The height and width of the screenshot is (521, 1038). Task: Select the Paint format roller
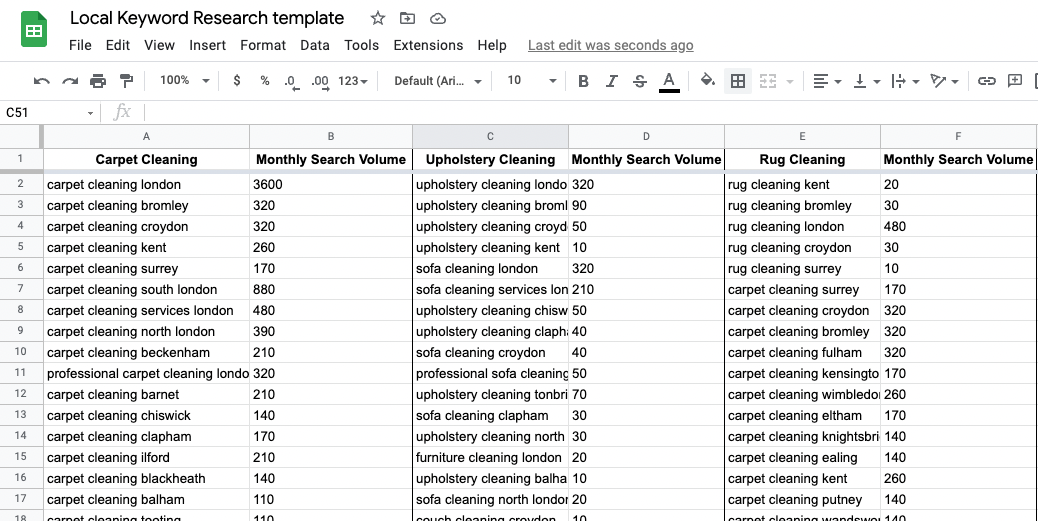click(127, 81)
